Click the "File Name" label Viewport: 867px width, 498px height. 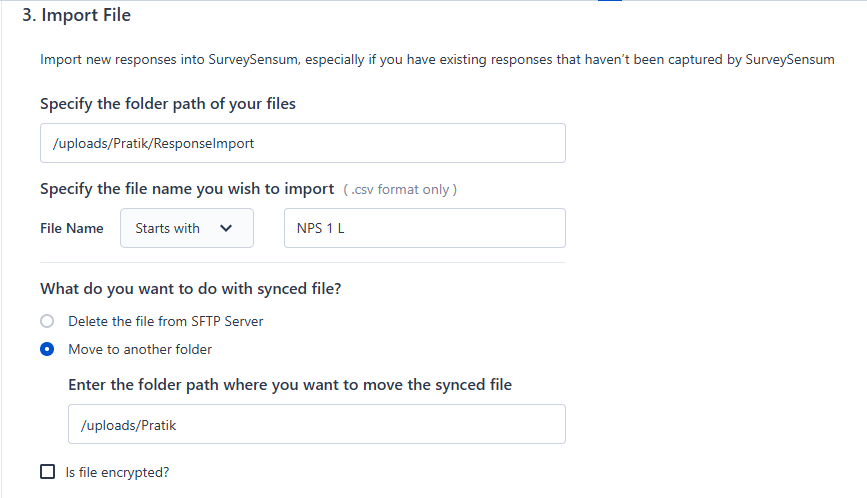coord(71,228)
